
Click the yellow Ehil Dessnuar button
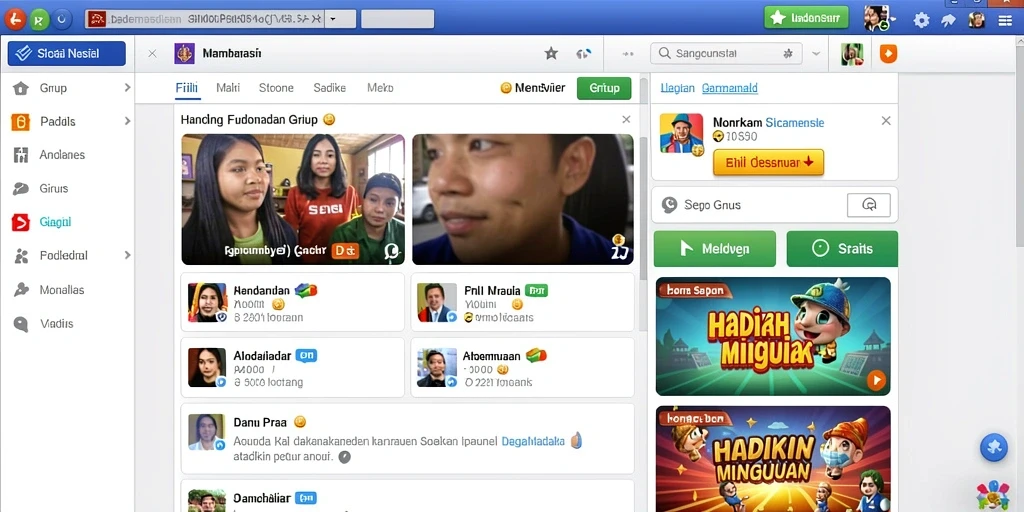tap(768, 163)
